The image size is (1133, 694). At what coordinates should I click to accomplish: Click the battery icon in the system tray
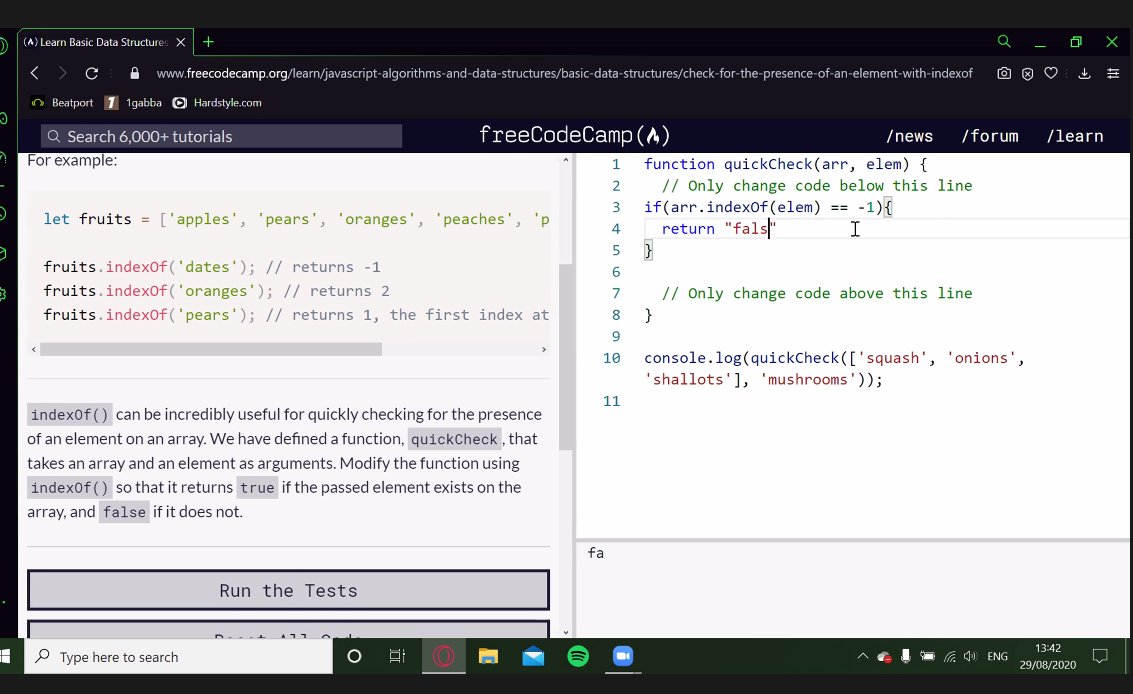[927, 656]
